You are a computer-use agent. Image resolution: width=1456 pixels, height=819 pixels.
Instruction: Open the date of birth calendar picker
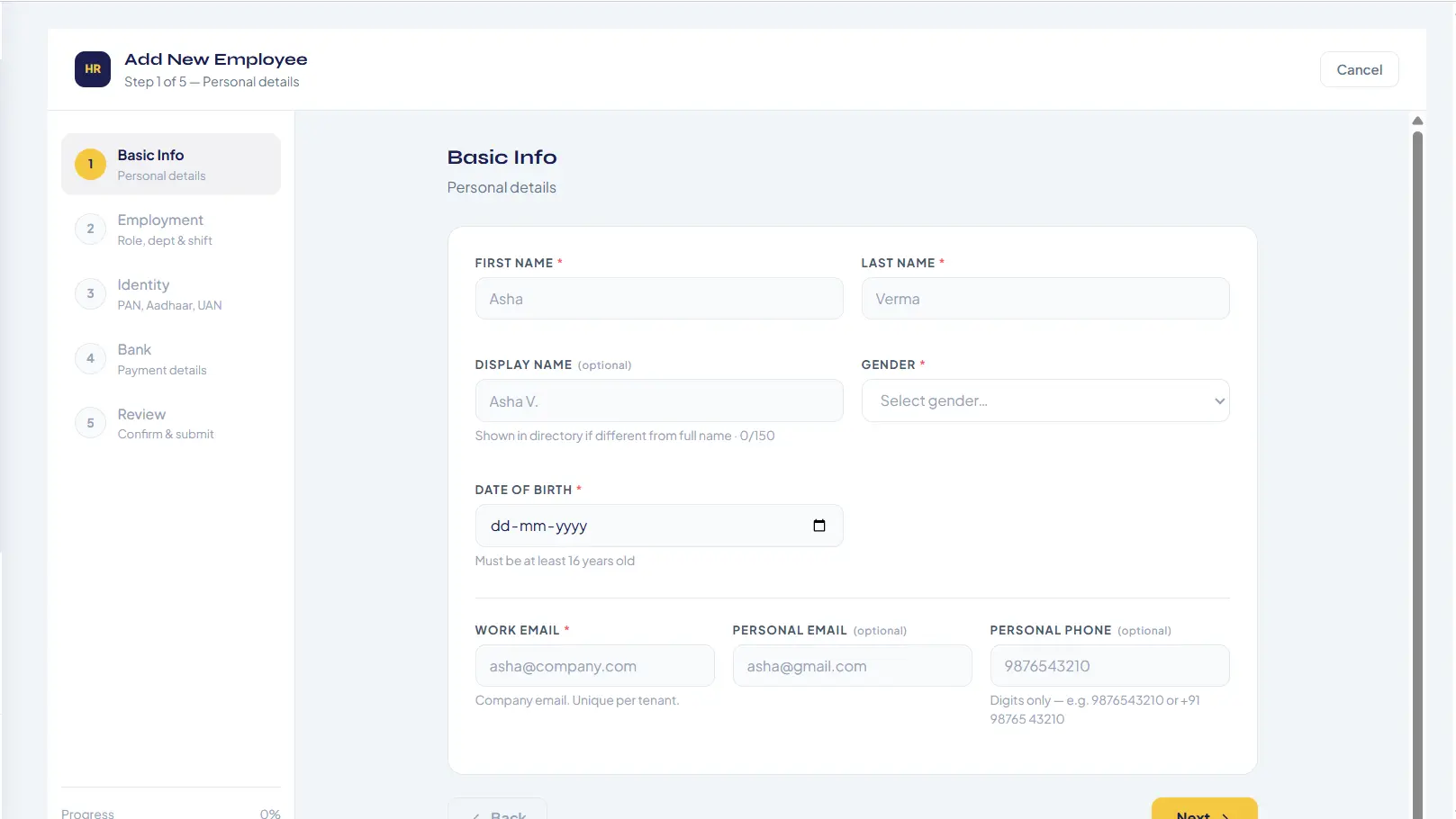click(819, 526)
